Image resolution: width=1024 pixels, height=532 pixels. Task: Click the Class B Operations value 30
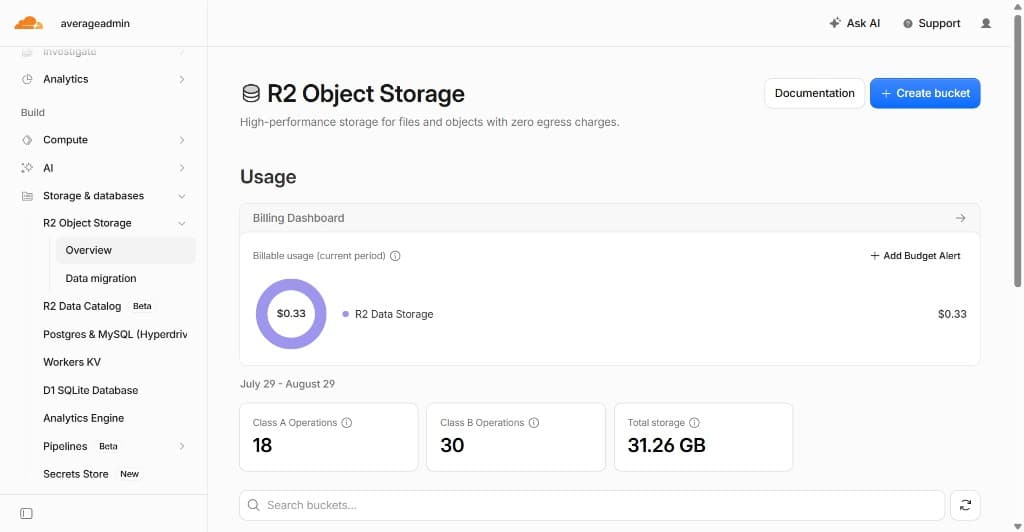point(452,446)
